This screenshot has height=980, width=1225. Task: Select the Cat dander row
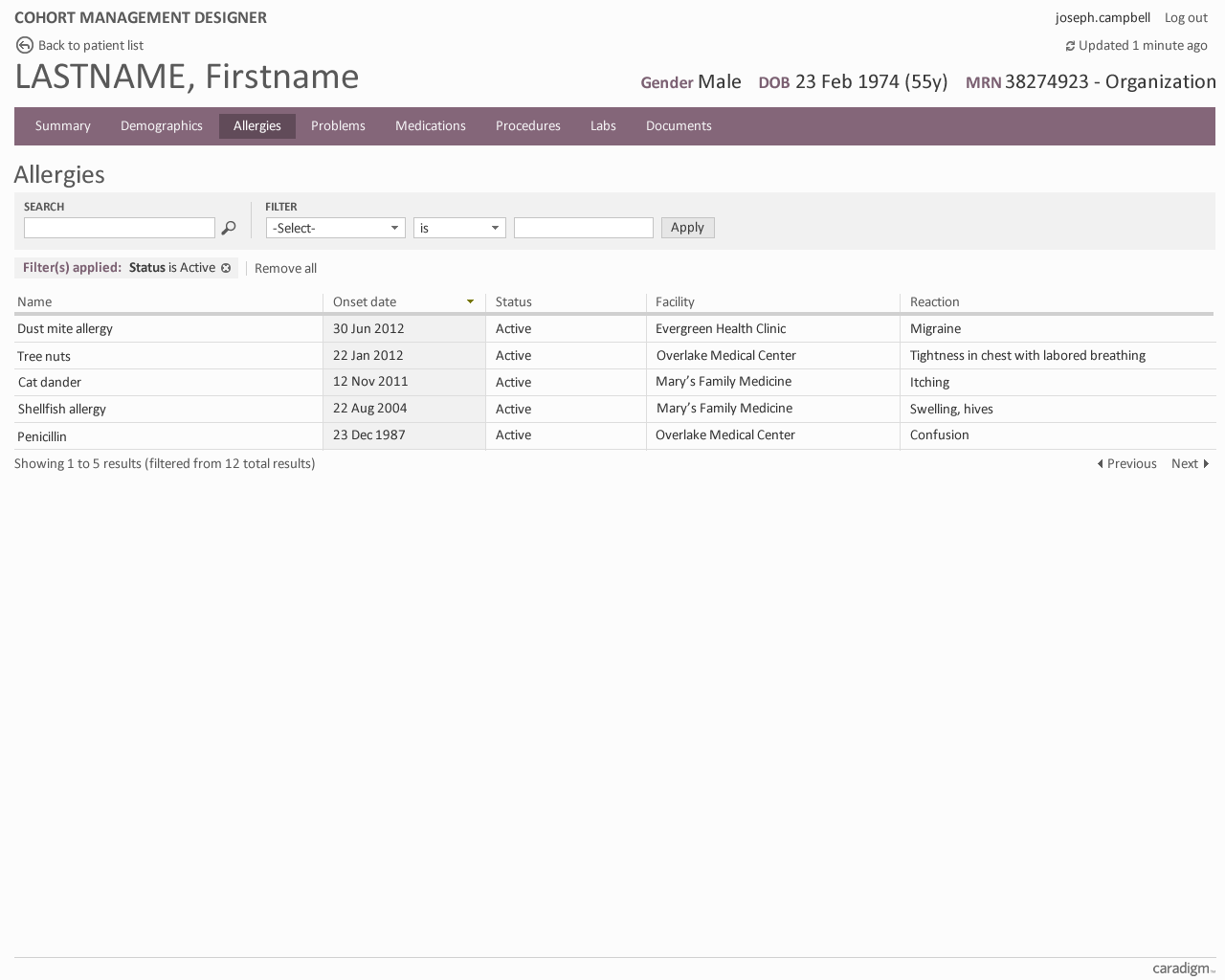pyautogui.click(x=614, y=383)
